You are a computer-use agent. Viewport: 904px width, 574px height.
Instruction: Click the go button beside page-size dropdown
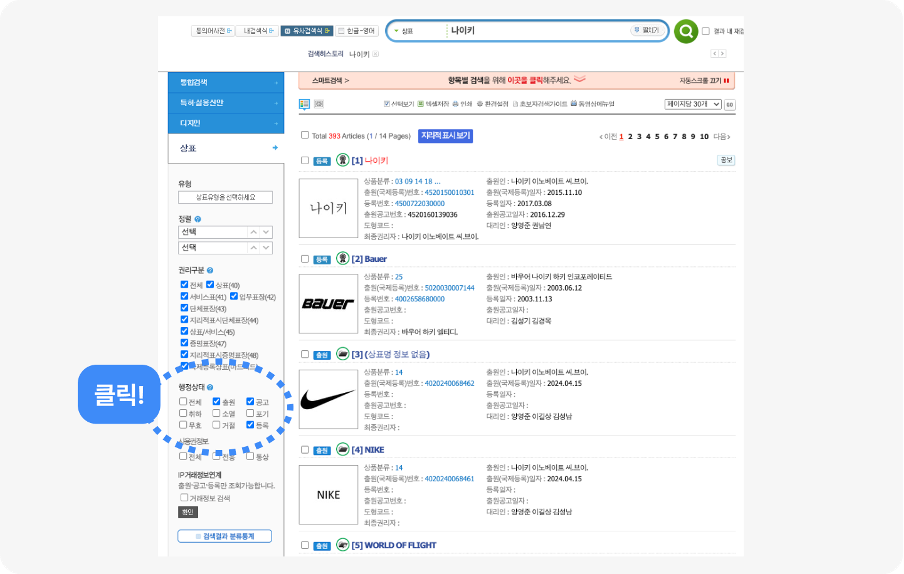coord(729,104)
